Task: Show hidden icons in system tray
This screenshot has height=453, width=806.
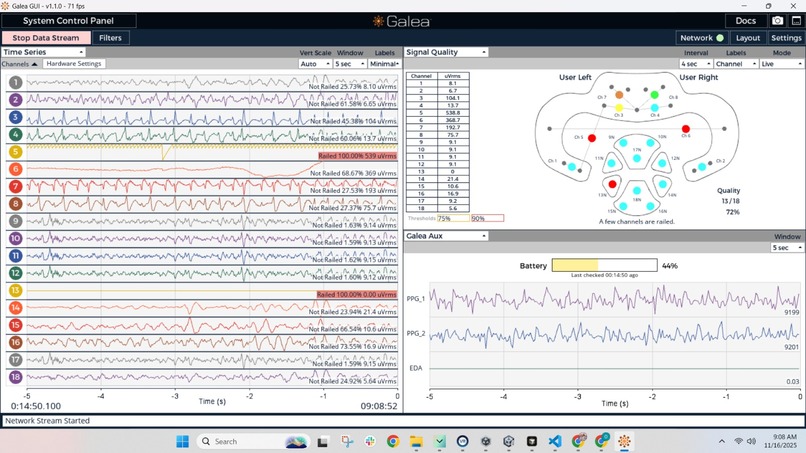Action: [x=722, y=441]
